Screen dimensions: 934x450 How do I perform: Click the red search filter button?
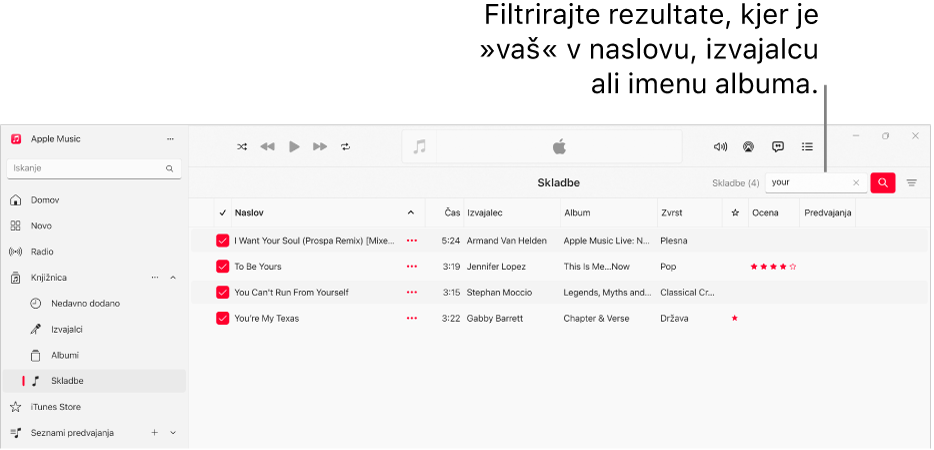[883, 183]
